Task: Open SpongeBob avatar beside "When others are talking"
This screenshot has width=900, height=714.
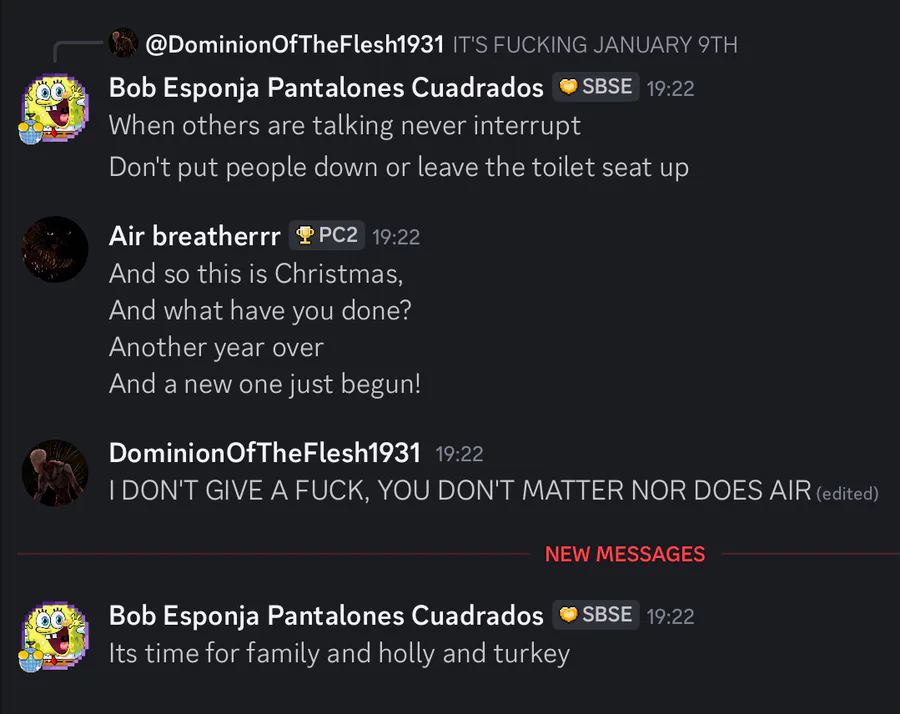Action: 55,108
